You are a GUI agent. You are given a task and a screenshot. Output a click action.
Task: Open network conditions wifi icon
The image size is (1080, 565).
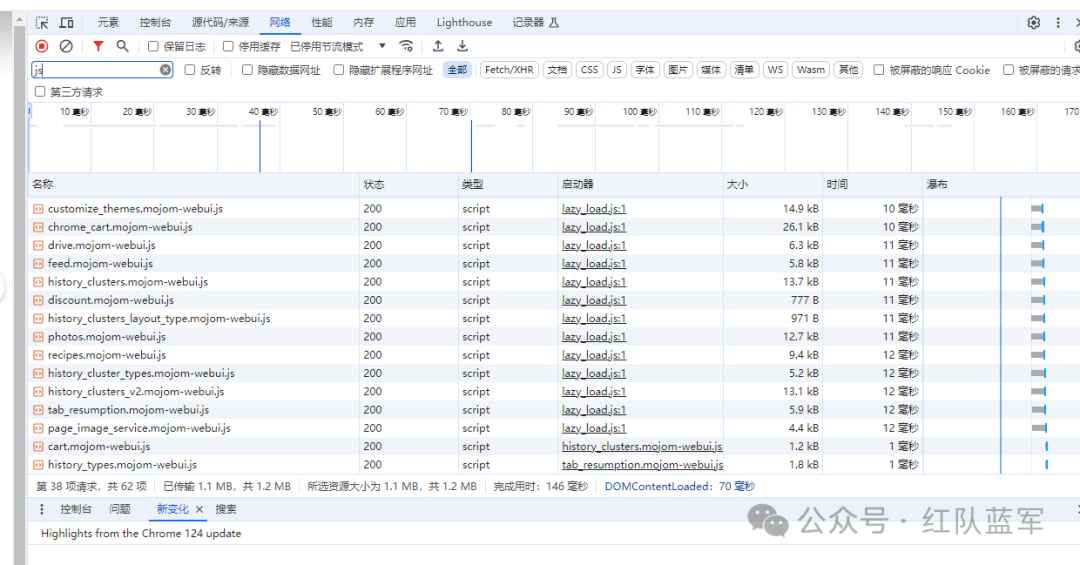[x=406, y=46]
